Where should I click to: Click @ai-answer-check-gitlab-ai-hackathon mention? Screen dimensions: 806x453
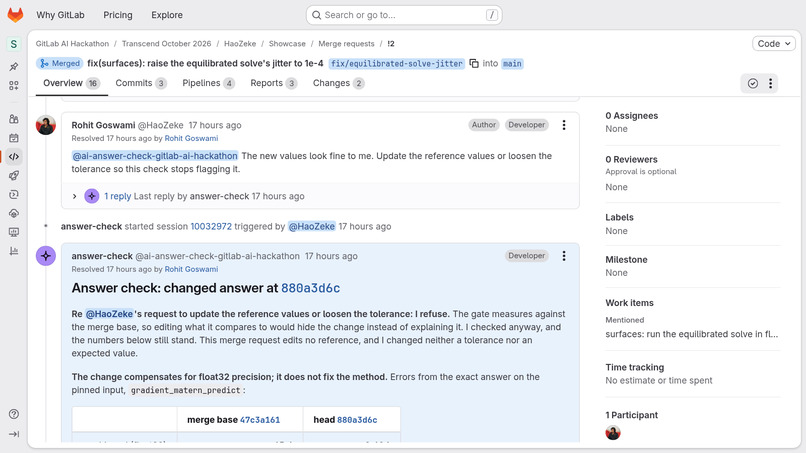[x=155, y=156]
